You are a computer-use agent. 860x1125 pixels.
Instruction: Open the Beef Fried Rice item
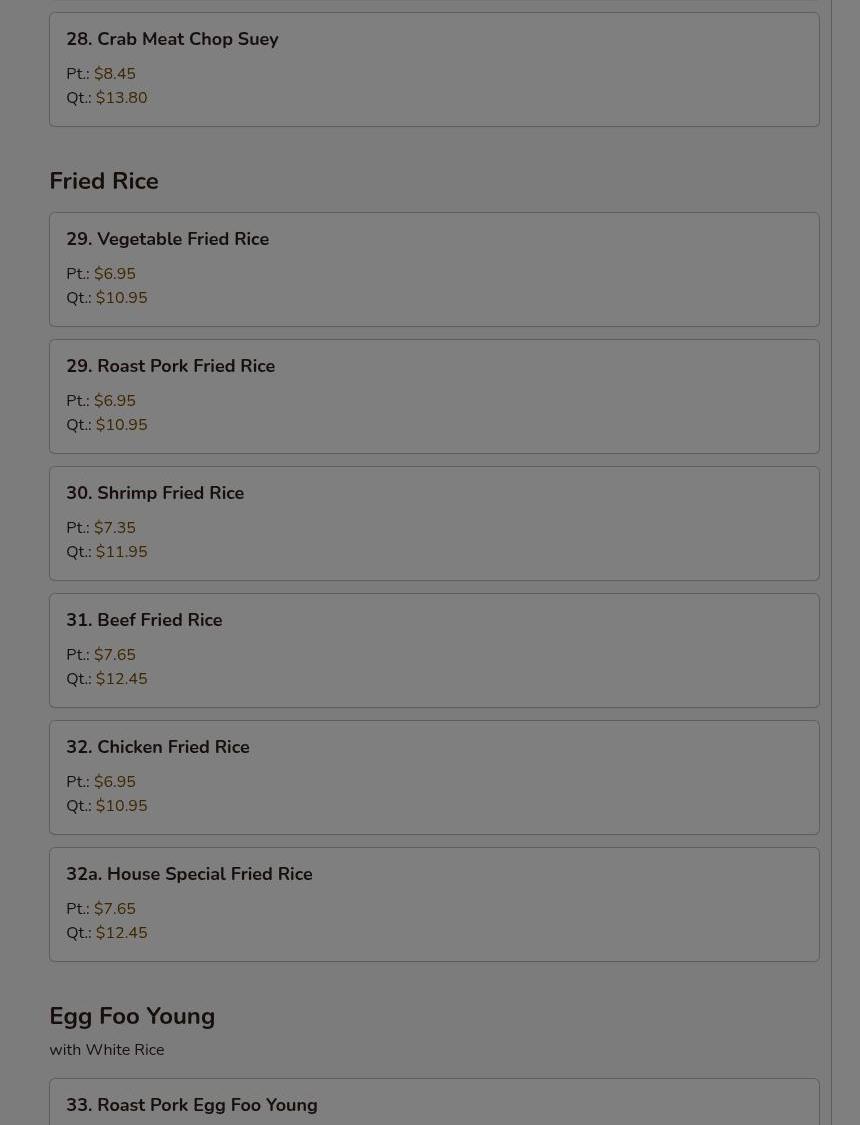434,650
